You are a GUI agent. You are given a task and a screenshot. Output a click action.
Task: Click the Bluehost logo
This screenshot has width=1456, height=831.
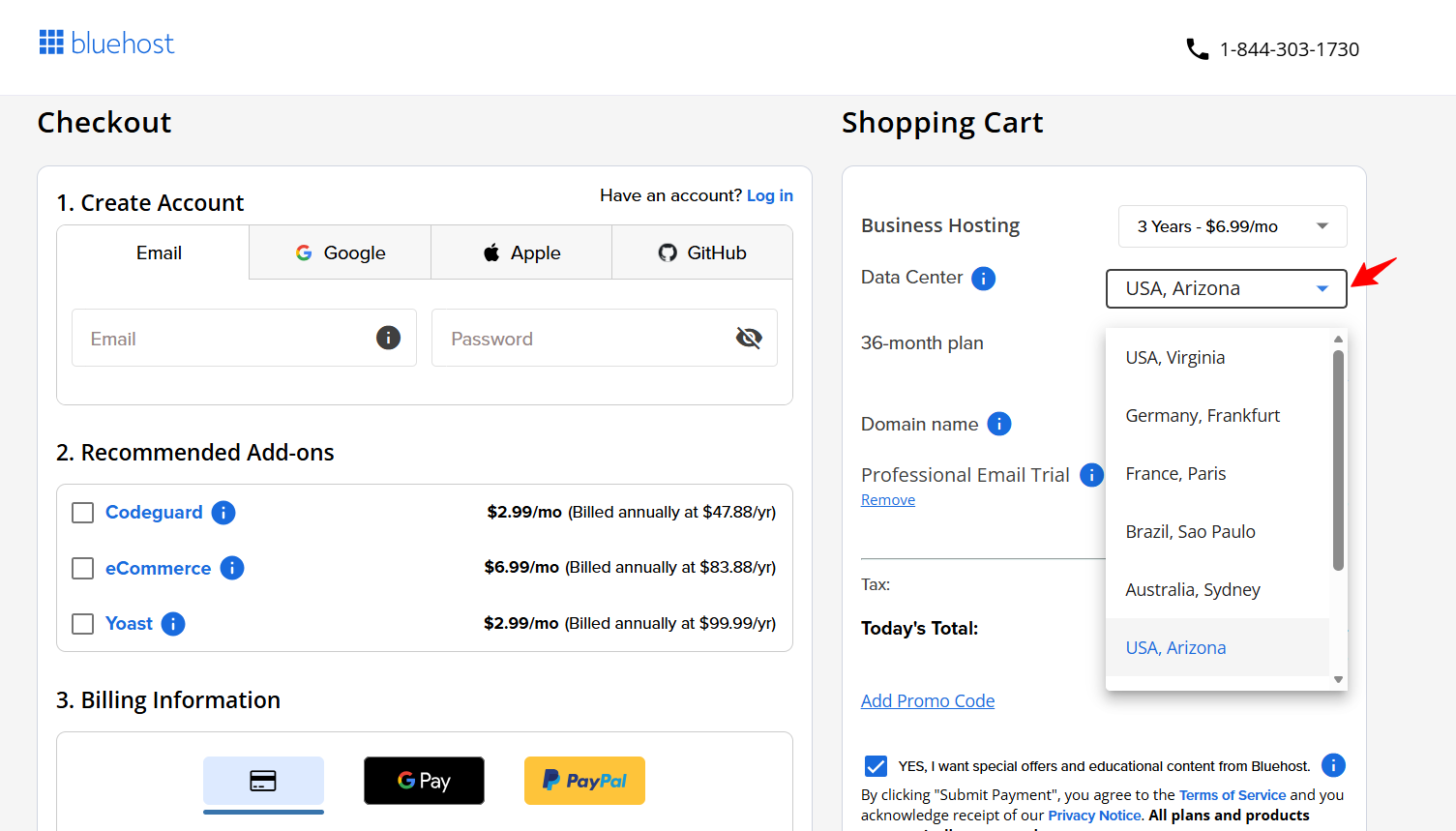click(106, 44)
